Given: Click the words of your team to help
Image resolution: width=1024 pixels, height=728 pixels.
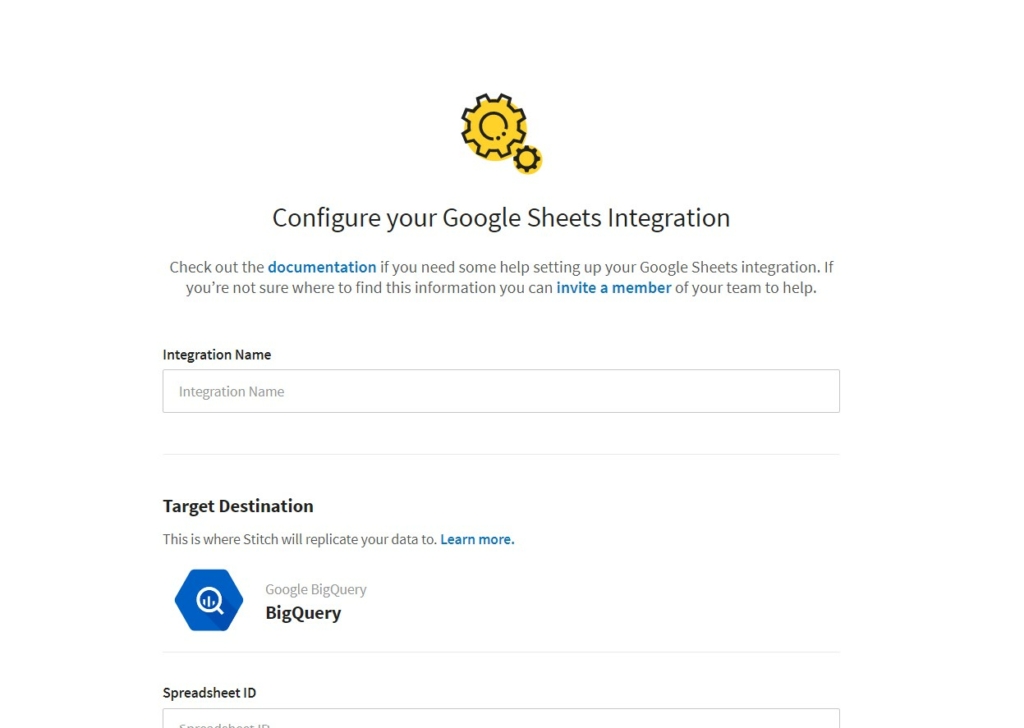Looking at the screenshot, I should (745, 288).
